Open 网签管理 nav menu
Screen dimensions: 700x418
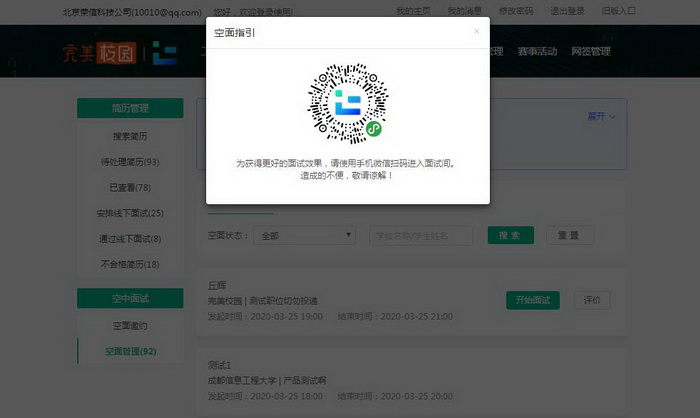click(x=591, y=51)
